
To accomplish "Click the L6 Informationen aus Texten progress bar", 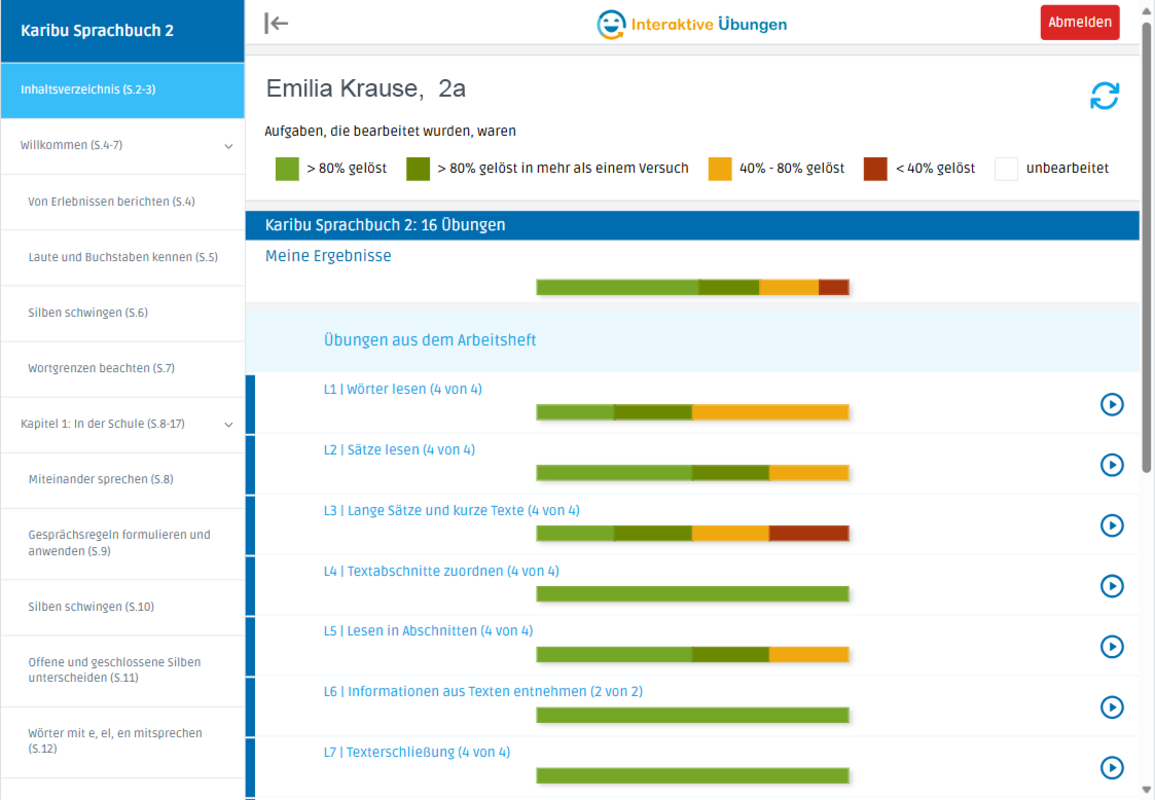I will 692,715.
